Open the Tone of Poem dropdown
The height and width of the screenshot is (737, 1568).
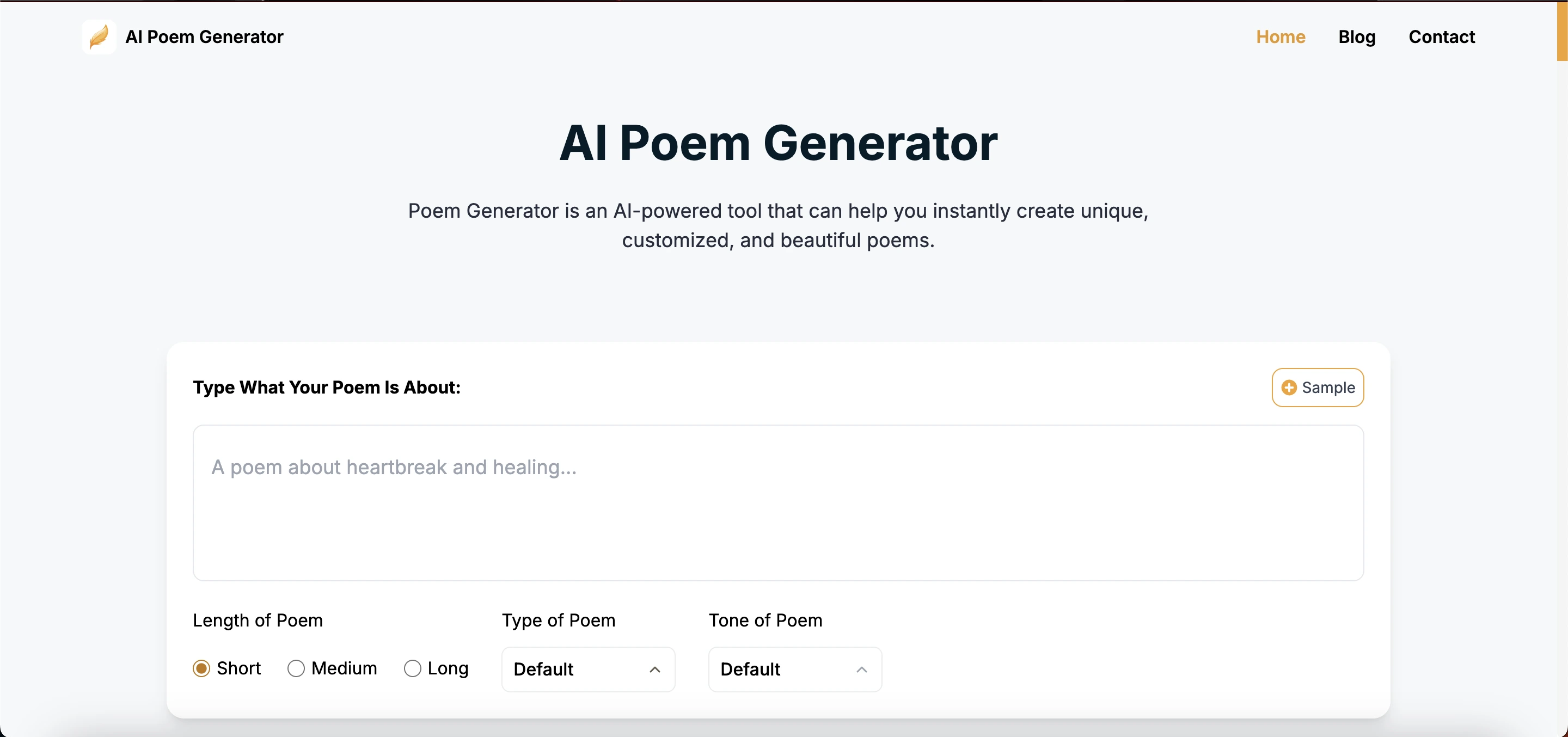point(794,670)
